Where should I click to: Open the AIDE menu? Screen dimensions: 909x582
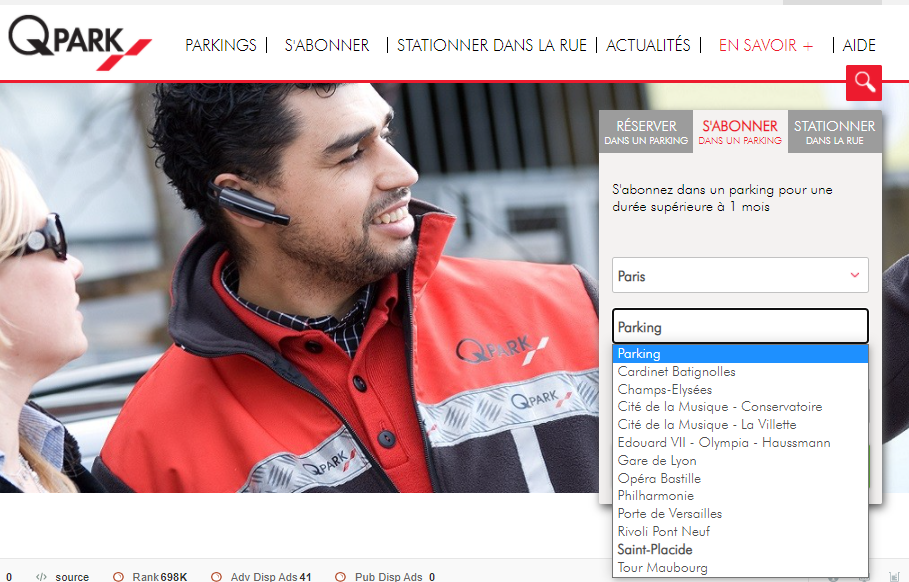pos(859,45)
